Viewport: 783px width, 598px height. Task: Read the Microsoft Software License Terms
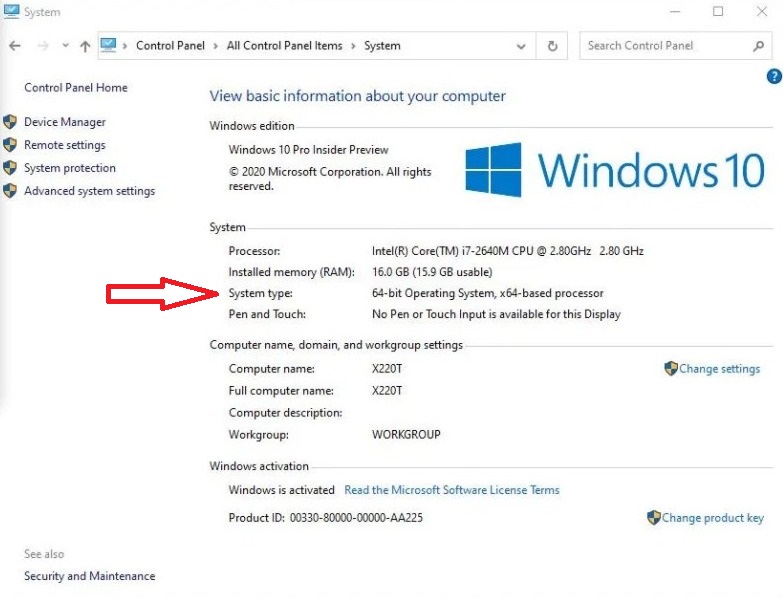pyautogui.click(x=451, y=490)
